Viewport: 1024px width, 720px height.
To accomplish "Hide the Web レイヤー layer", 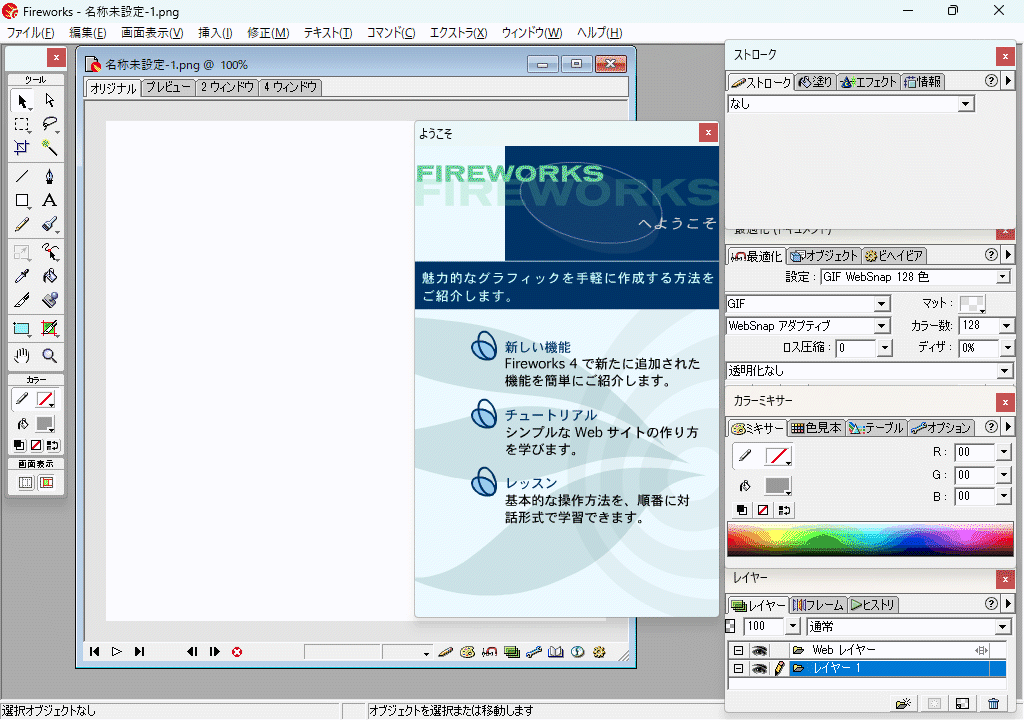I will 761,649.
